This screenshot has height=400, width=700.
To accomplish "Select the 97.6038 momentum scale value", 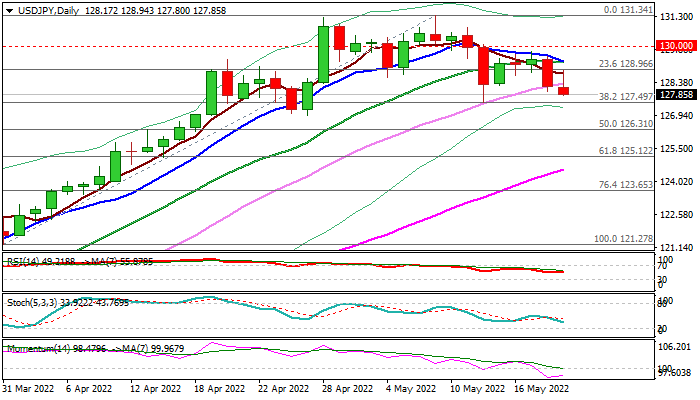I will tap(676, 373).
